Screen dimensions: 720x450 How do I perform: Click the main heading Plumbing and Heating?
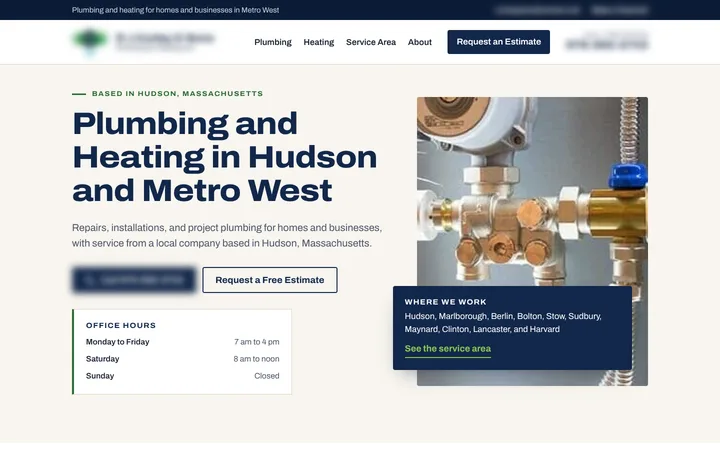225,157
